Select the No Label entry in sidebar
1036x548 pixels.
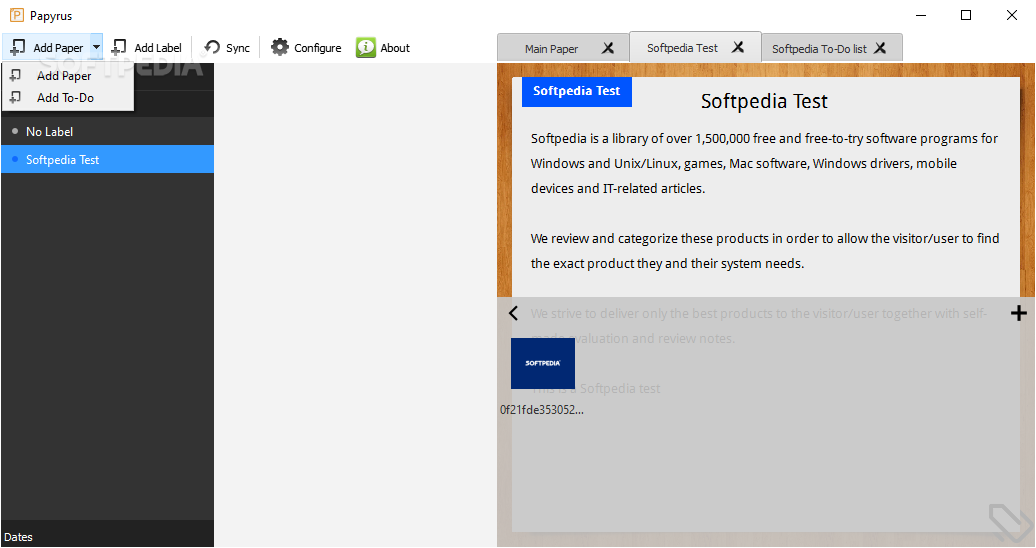point(107,132)
